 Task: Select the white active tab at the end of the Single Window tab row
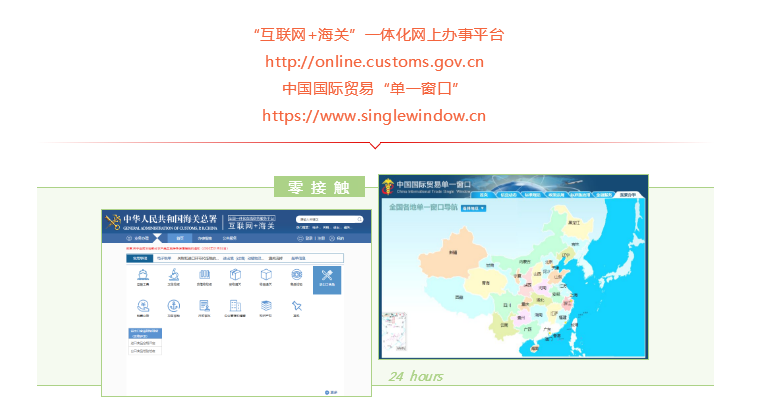(628, 195)
